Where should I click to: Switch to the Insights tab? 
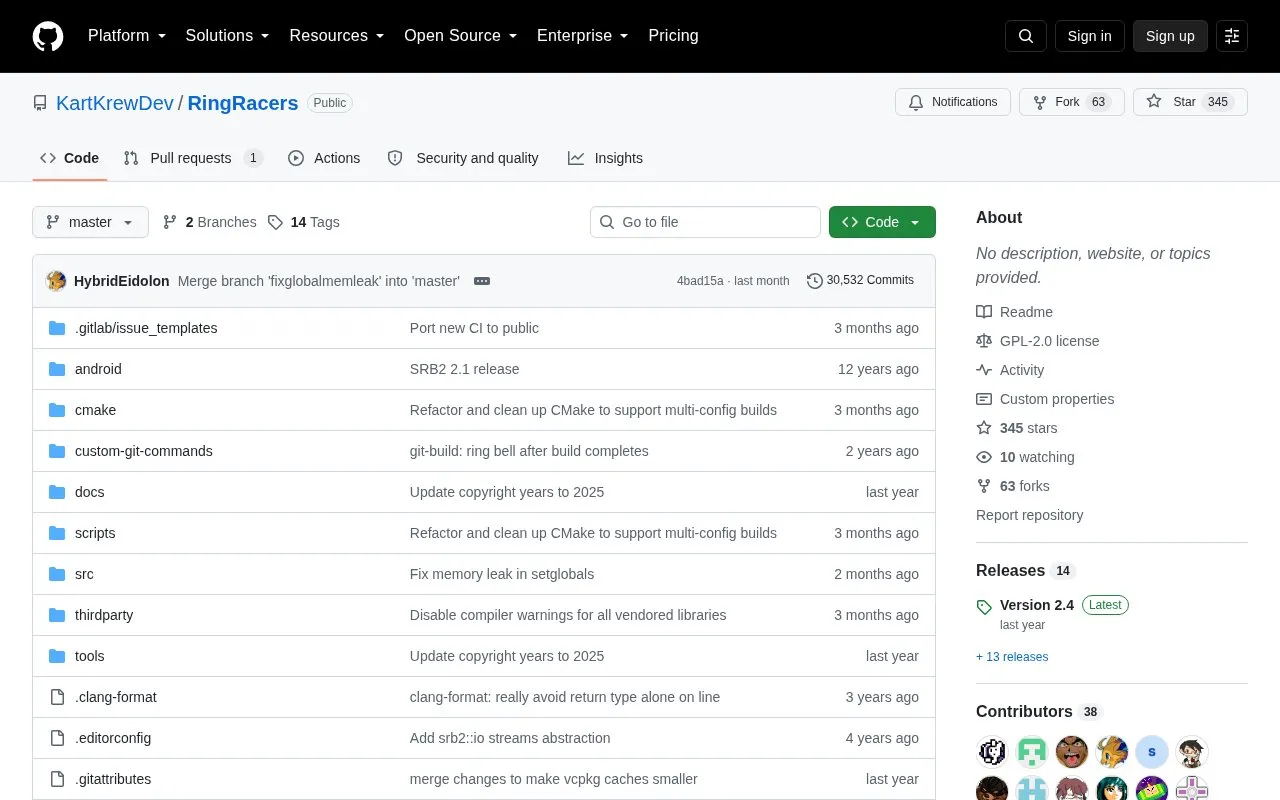[605, 158]
